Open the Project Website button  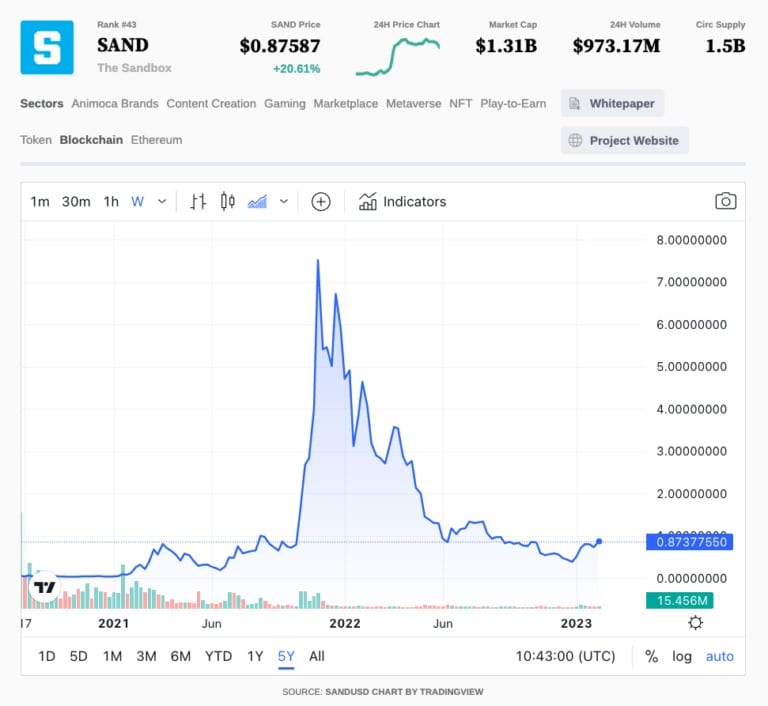[624, 140]
